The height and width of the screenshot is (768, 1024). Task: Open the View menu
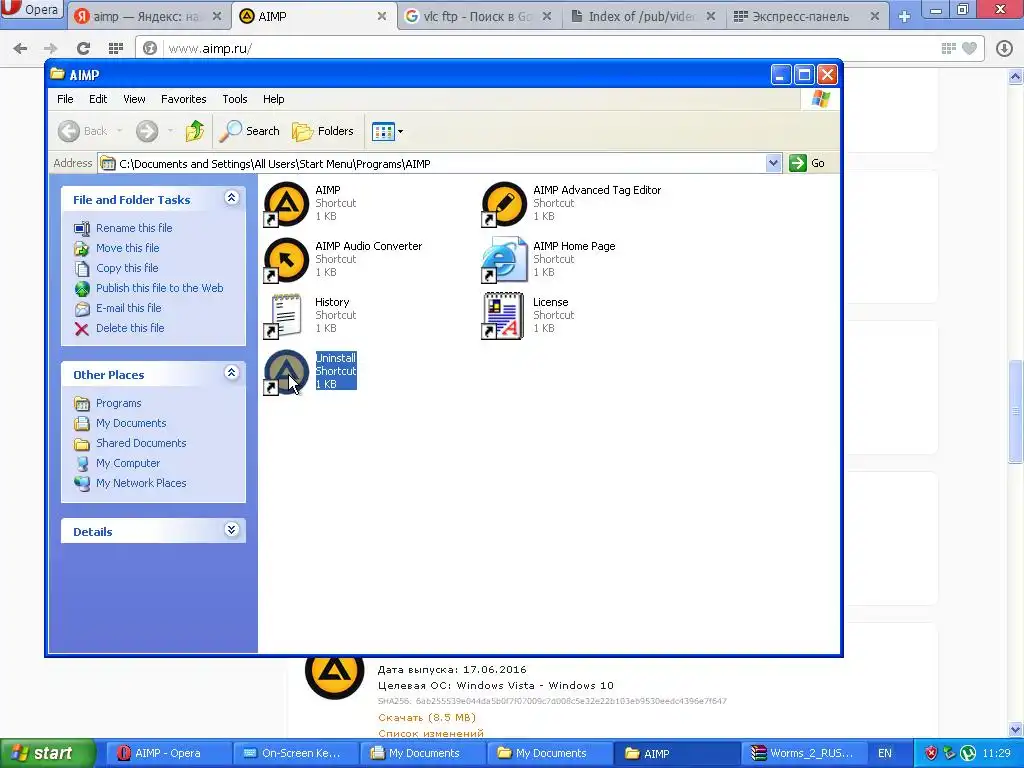tap(134, 99)
